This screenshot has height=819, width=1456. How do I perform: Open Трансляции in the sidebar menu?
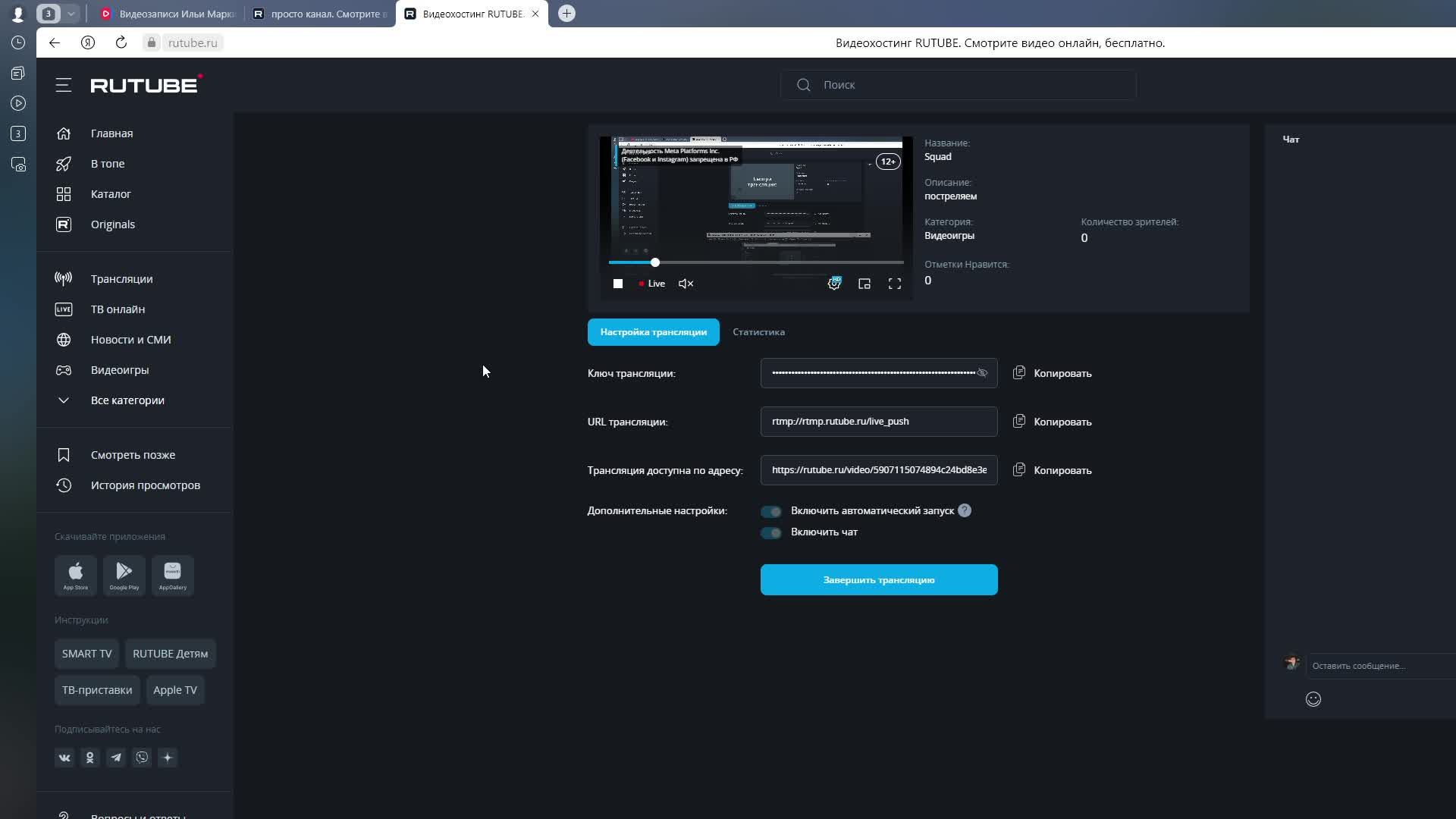click(121, 279)
